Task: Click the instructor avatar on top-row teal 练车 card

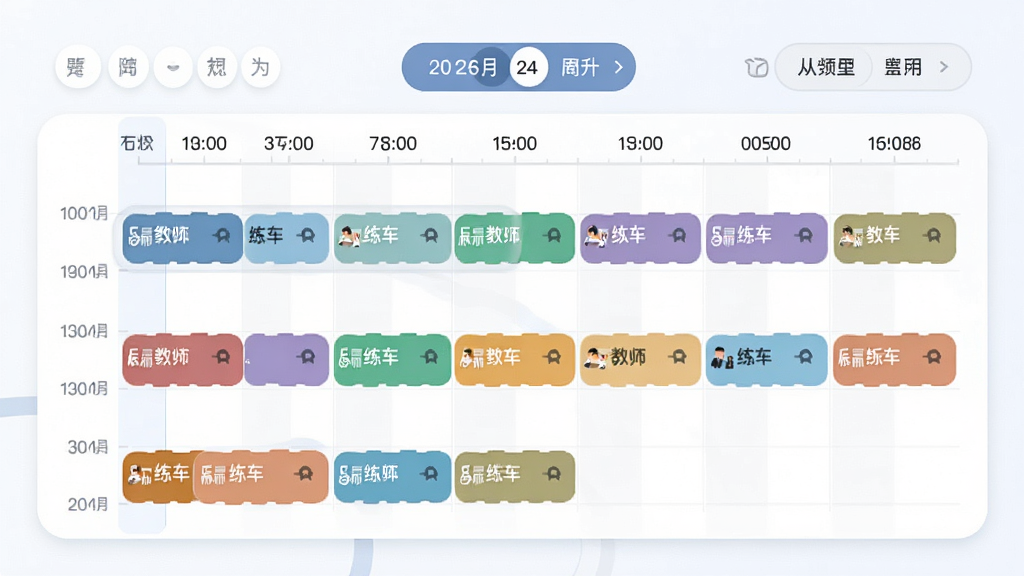Action: pos(349,236)
